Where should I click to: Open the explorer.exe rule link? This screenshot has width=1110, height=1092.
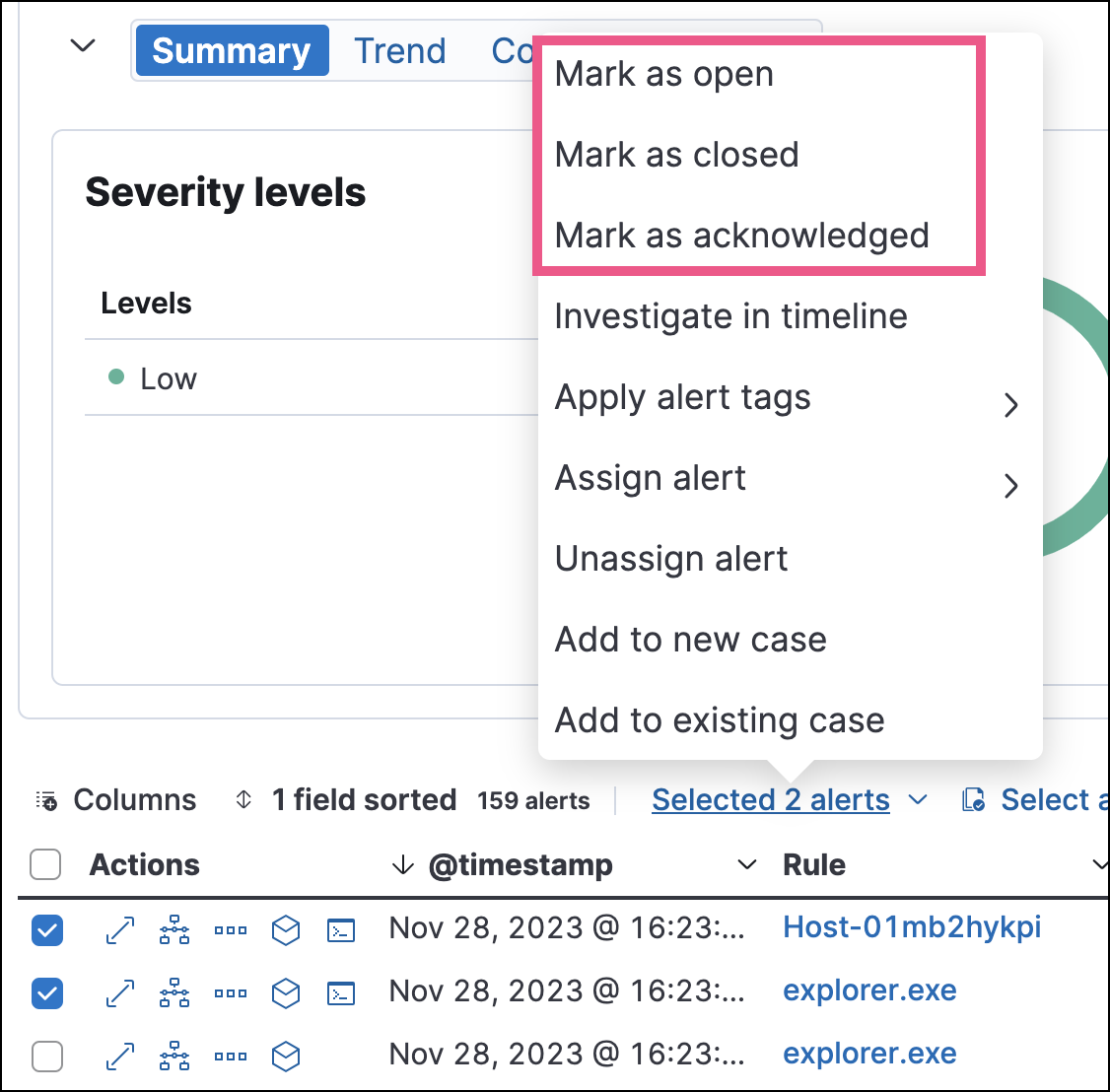tap(869, 990)
